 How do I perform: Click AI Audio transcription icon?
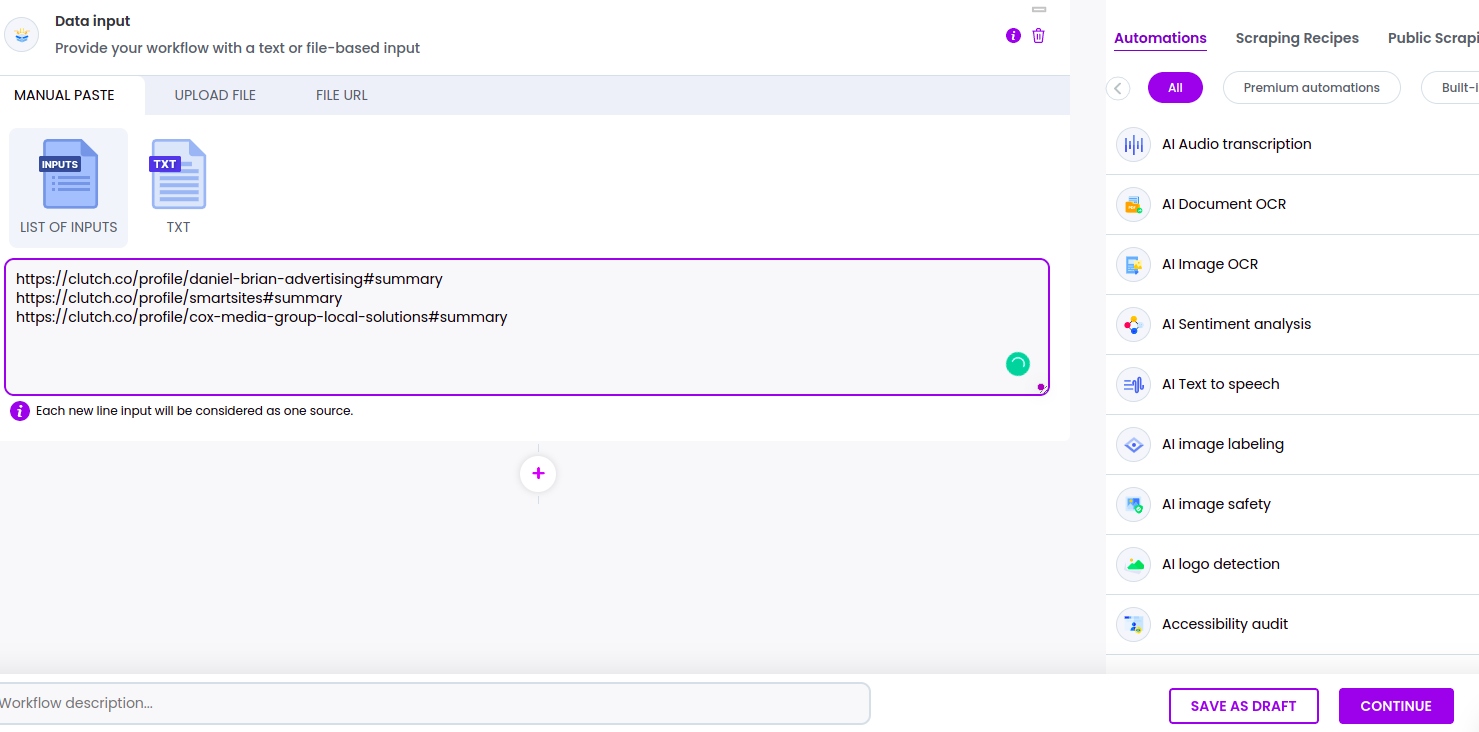coord(1134,144)
